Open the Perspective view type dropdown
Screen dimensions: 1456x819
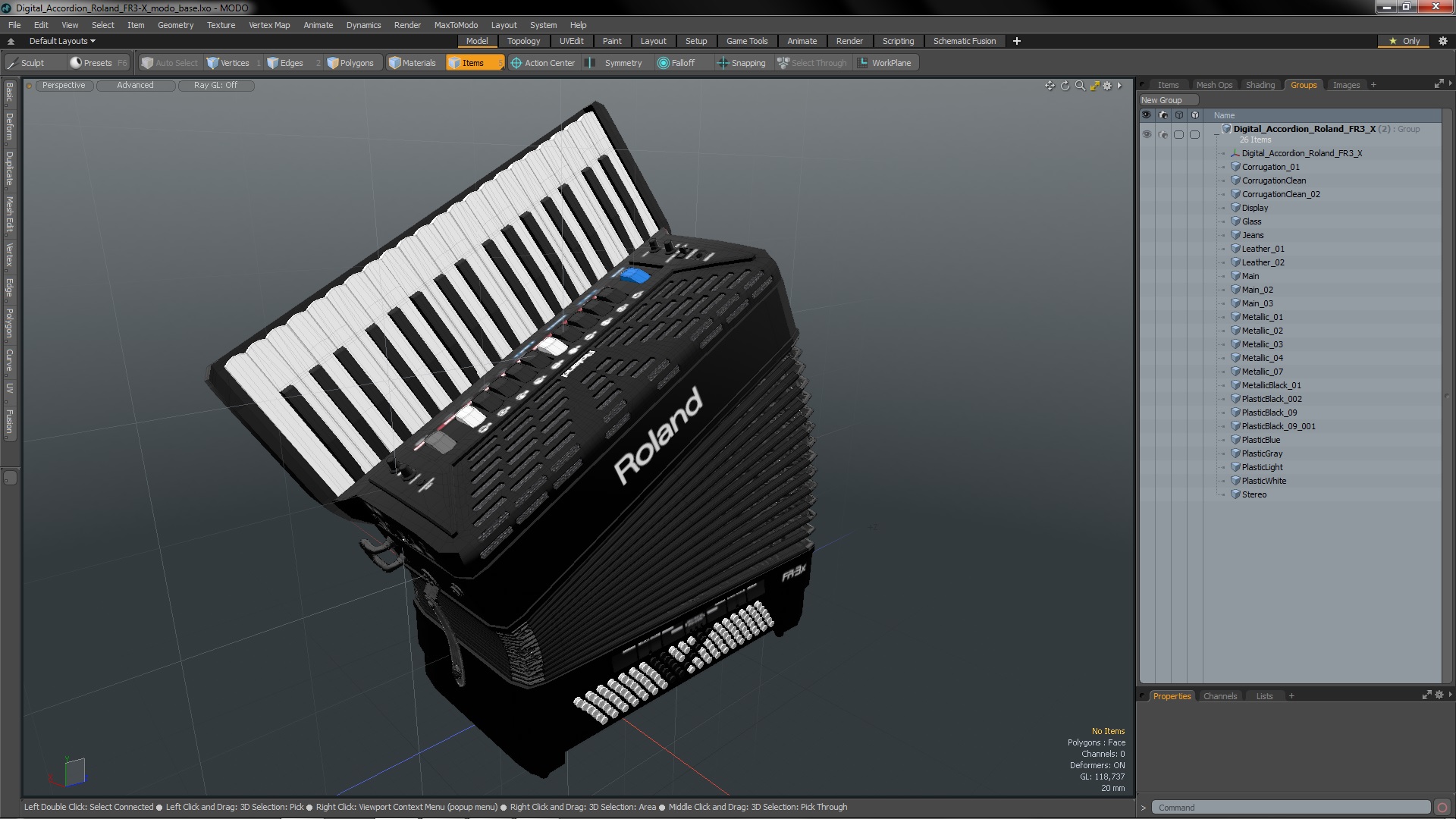pyautogui.click(x=64, y=85)
